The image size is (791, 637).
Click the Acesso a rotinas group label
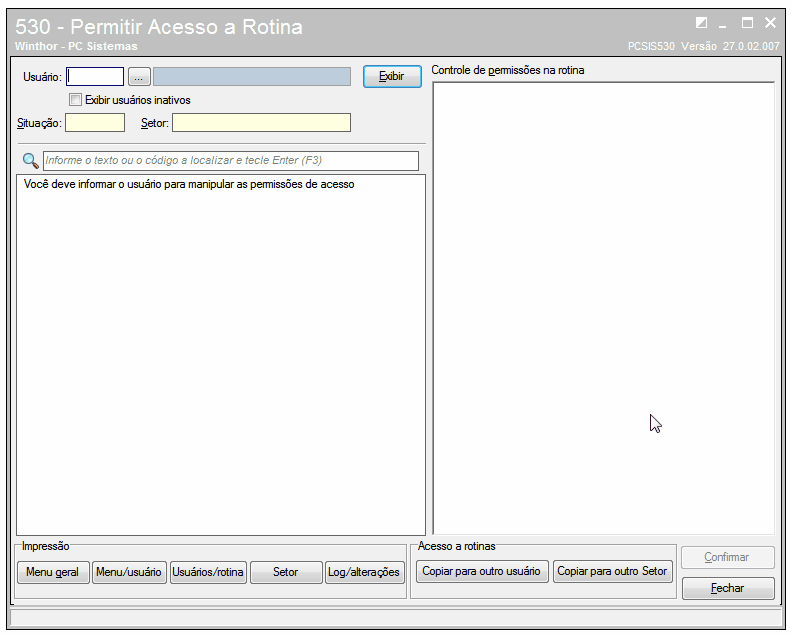tap(457, 546)
